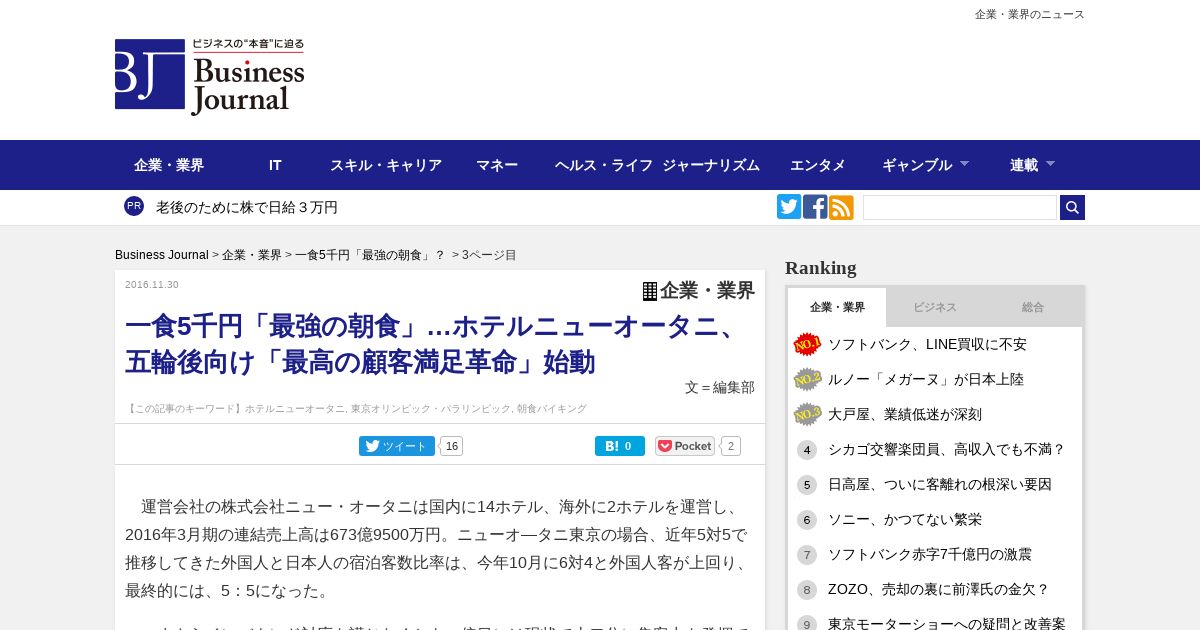Open ranking article ソフトバンク赤字7千億円の激震
The width and height of the screenshot is (1200, 630).
pos(930,555)
